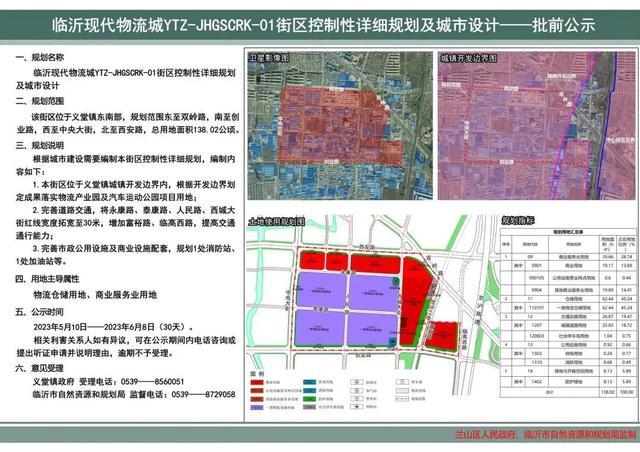Click the green protective greenbelt swatch in legend
640x452 pixels.
(x=309, y=399)
